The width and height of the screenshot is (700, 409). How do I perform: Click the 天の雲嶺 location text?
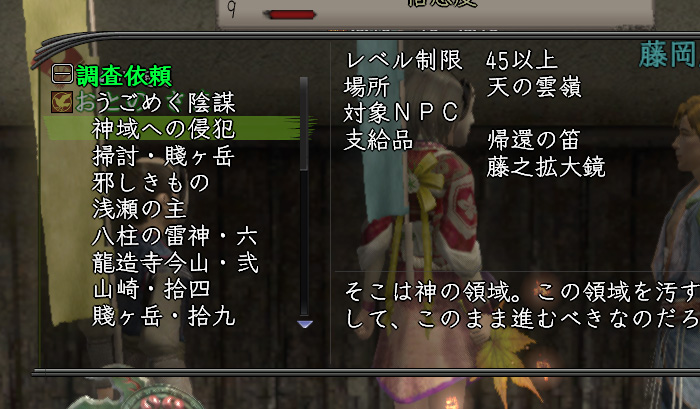click(534, 87)
